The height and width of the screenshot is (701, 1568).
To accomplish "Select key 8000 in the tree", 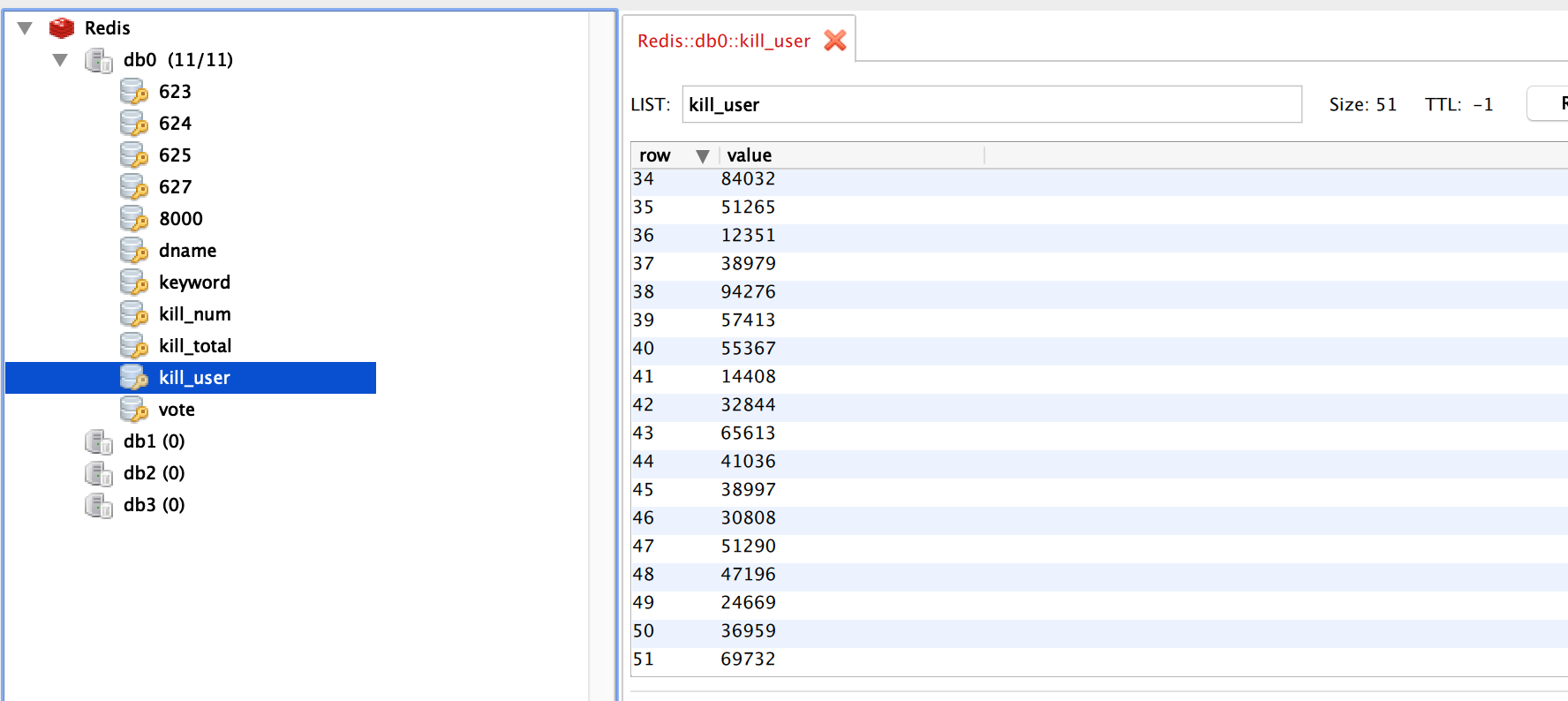I will click(181, 219).
